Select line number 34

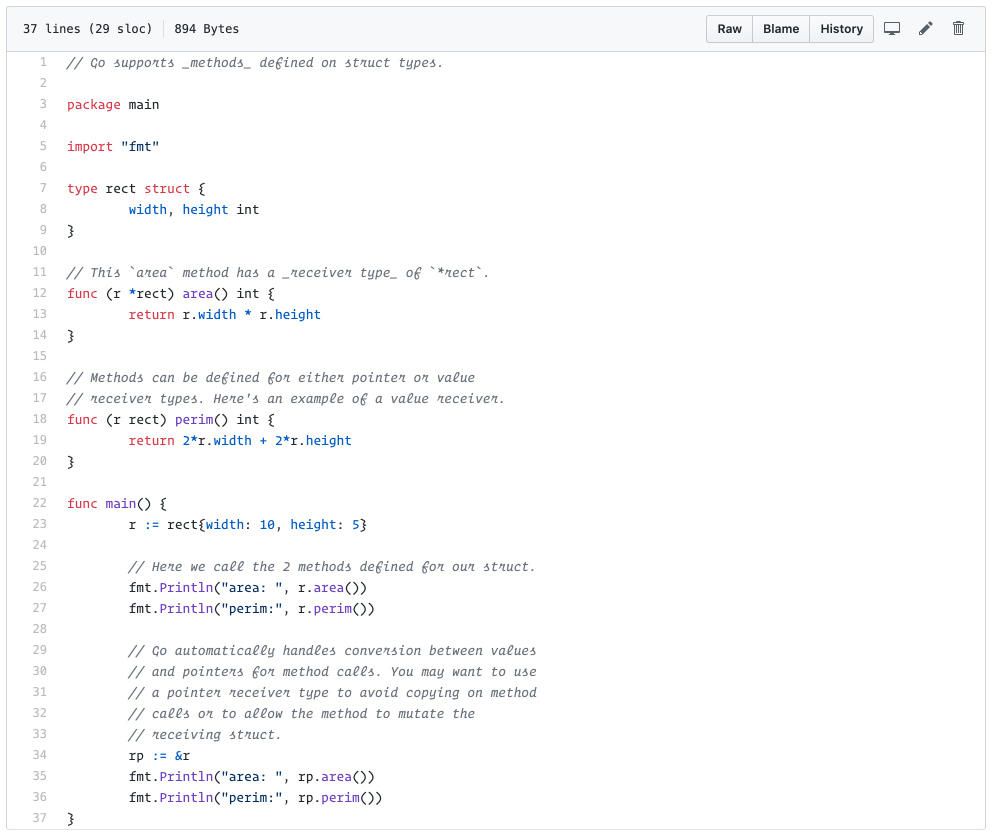tap(40, 755)
